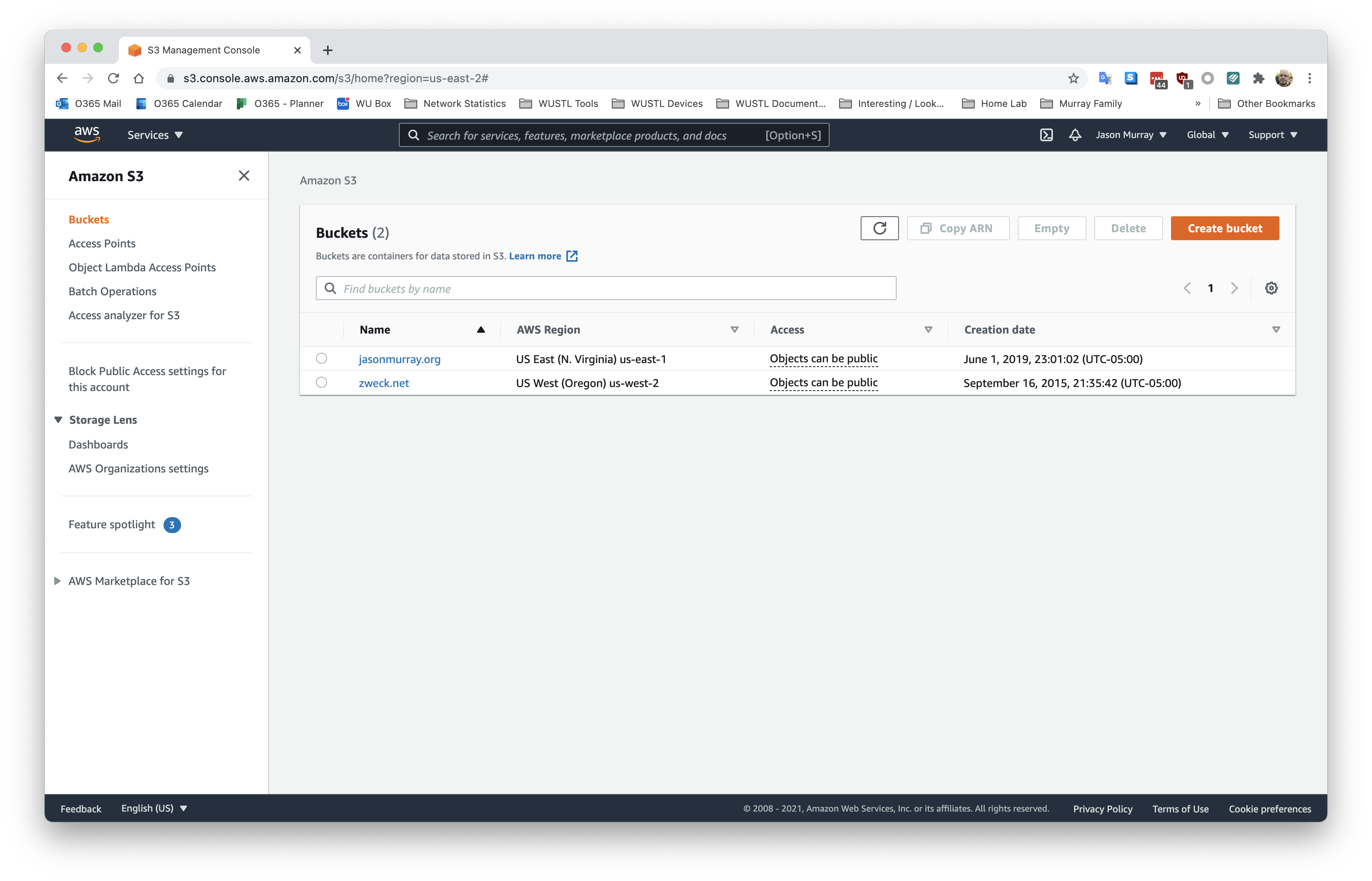Click the Empty button

[1051, 228]
